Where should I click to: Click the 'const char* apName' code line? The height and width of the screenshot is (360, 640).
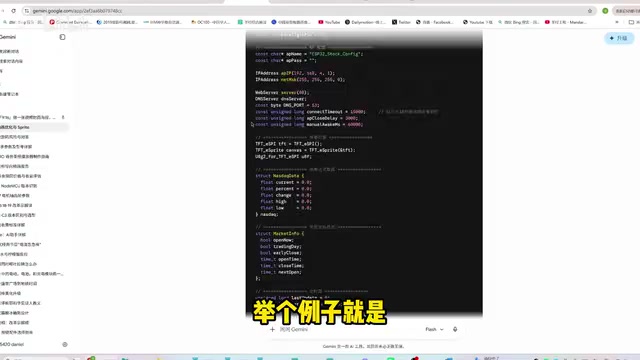click(309, 54)
